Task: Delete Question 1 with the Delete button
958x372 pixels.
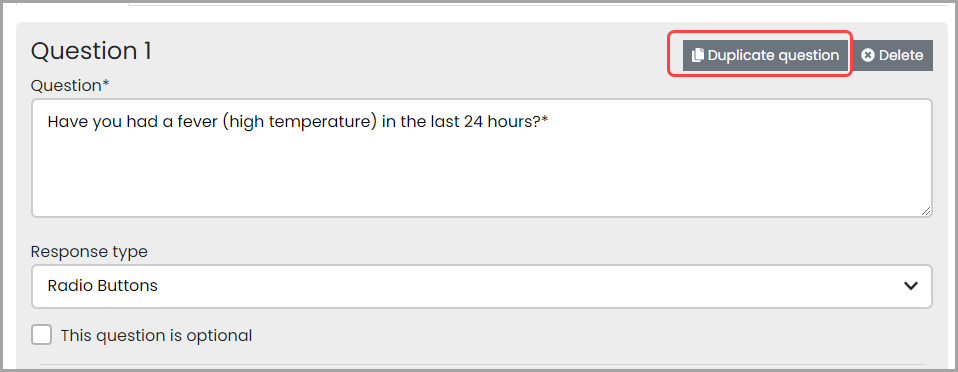Action: click(x=892, y=56)
